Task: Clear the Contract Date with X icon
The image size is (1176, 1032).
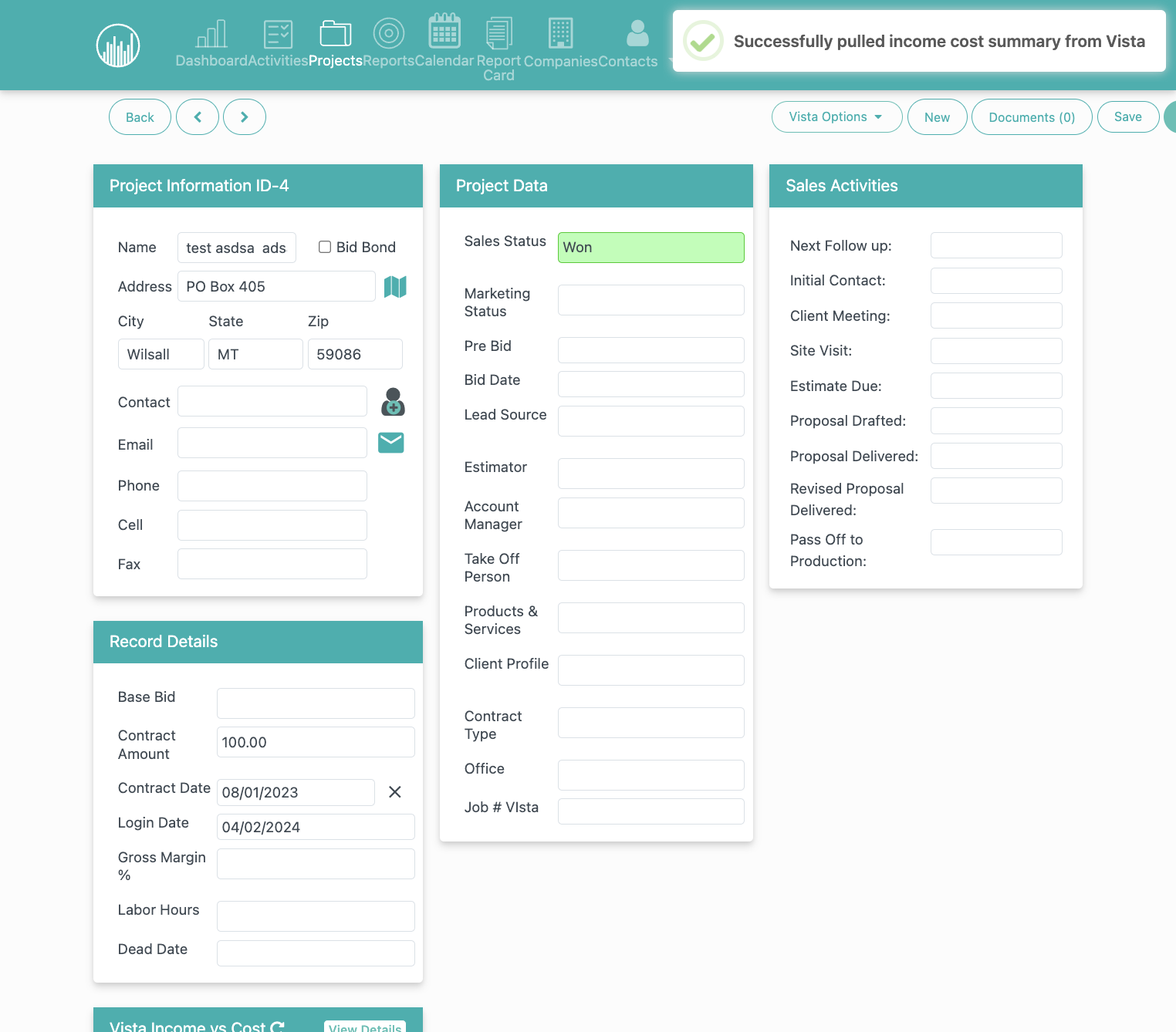Action: tap(395, 792)
